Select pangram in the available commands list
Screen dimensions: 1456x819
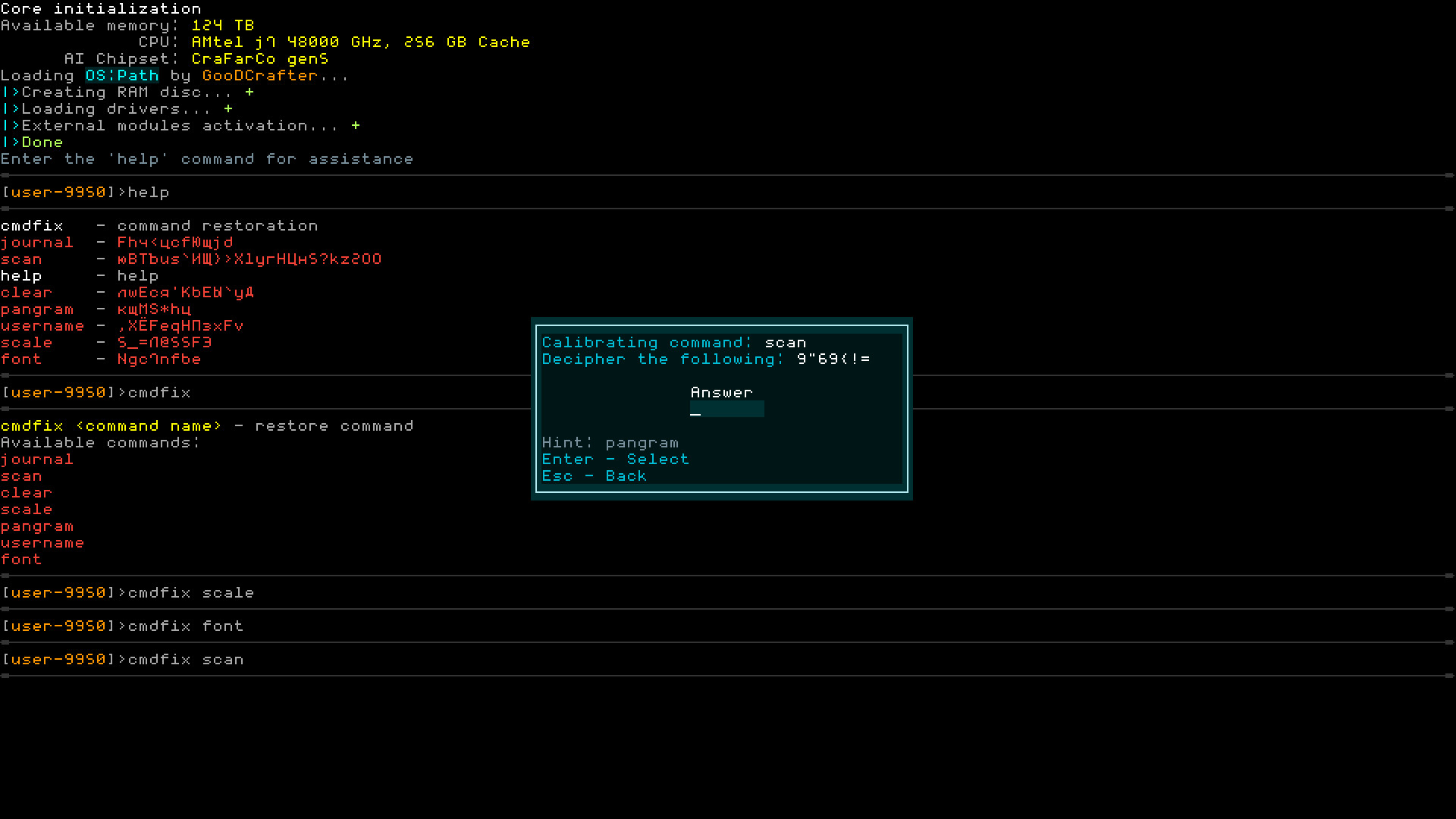(x=37, y=526)
